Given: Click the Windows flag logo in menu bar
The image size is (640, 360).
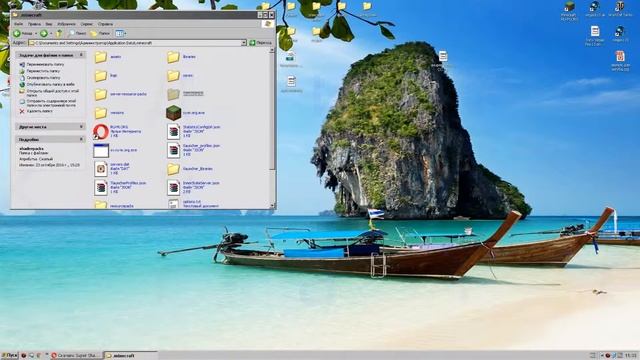Looking at the screenshot, I should [268, 24].
